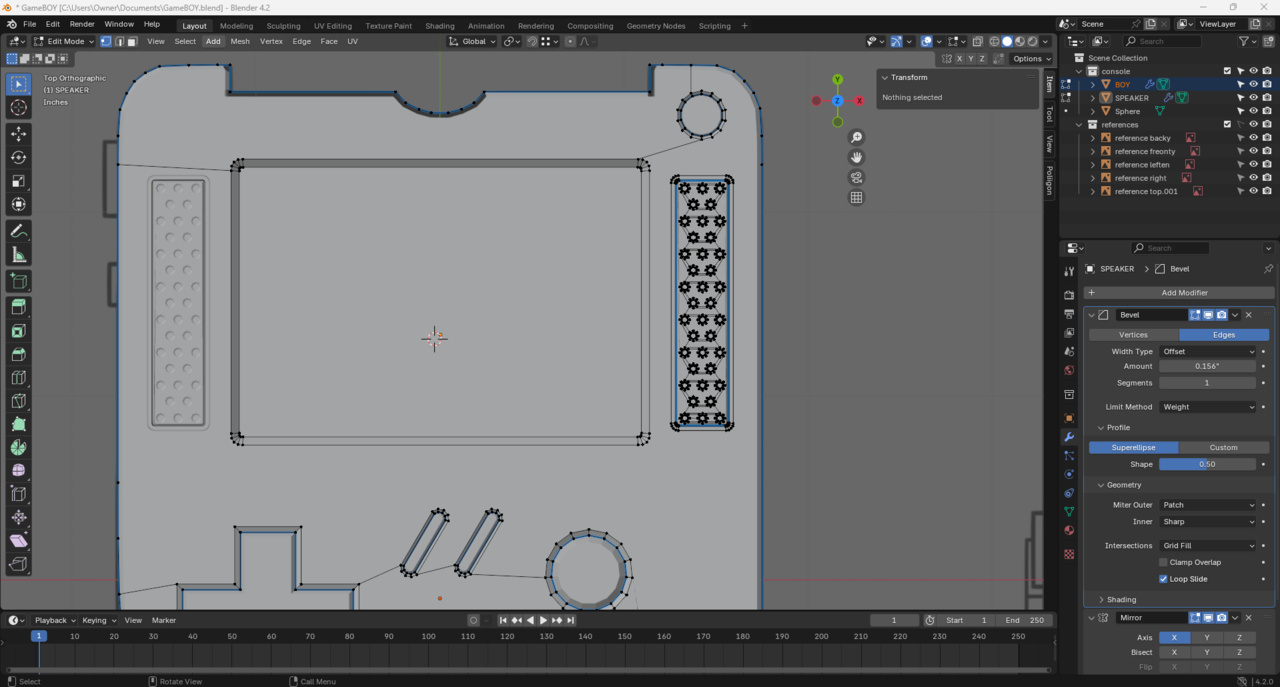Select the Annotate pencil tool
1280x687 pixels.
point(18,231)
